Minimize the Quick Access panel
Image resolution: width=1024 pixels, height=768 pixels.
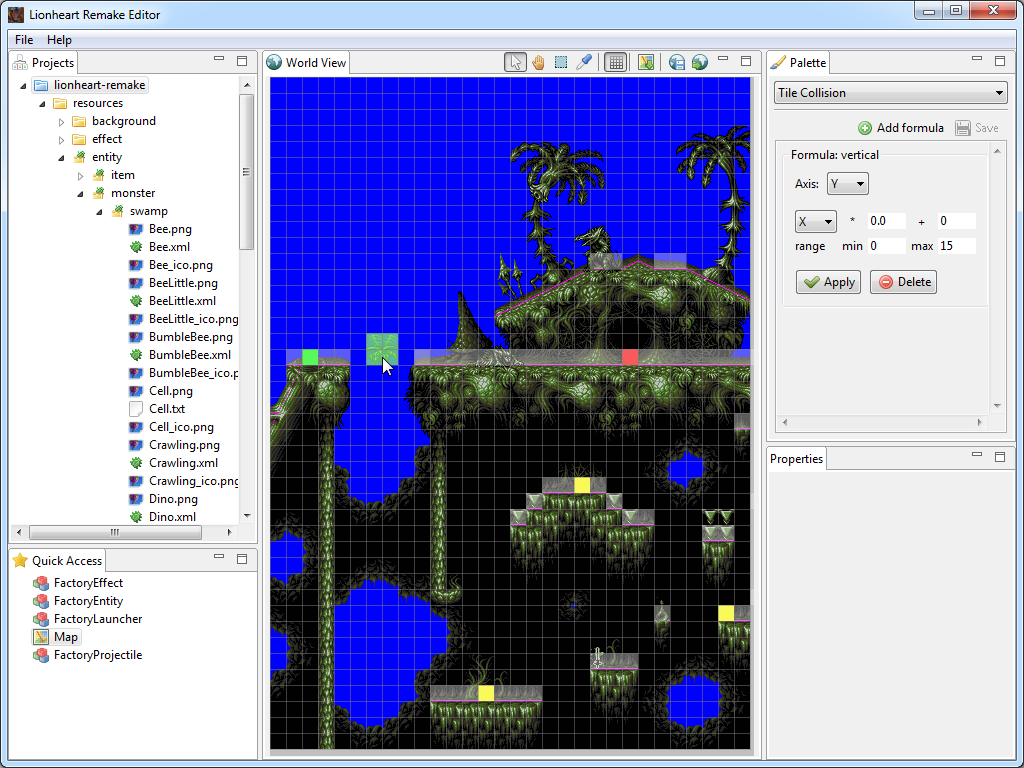(x=219, y=558)
